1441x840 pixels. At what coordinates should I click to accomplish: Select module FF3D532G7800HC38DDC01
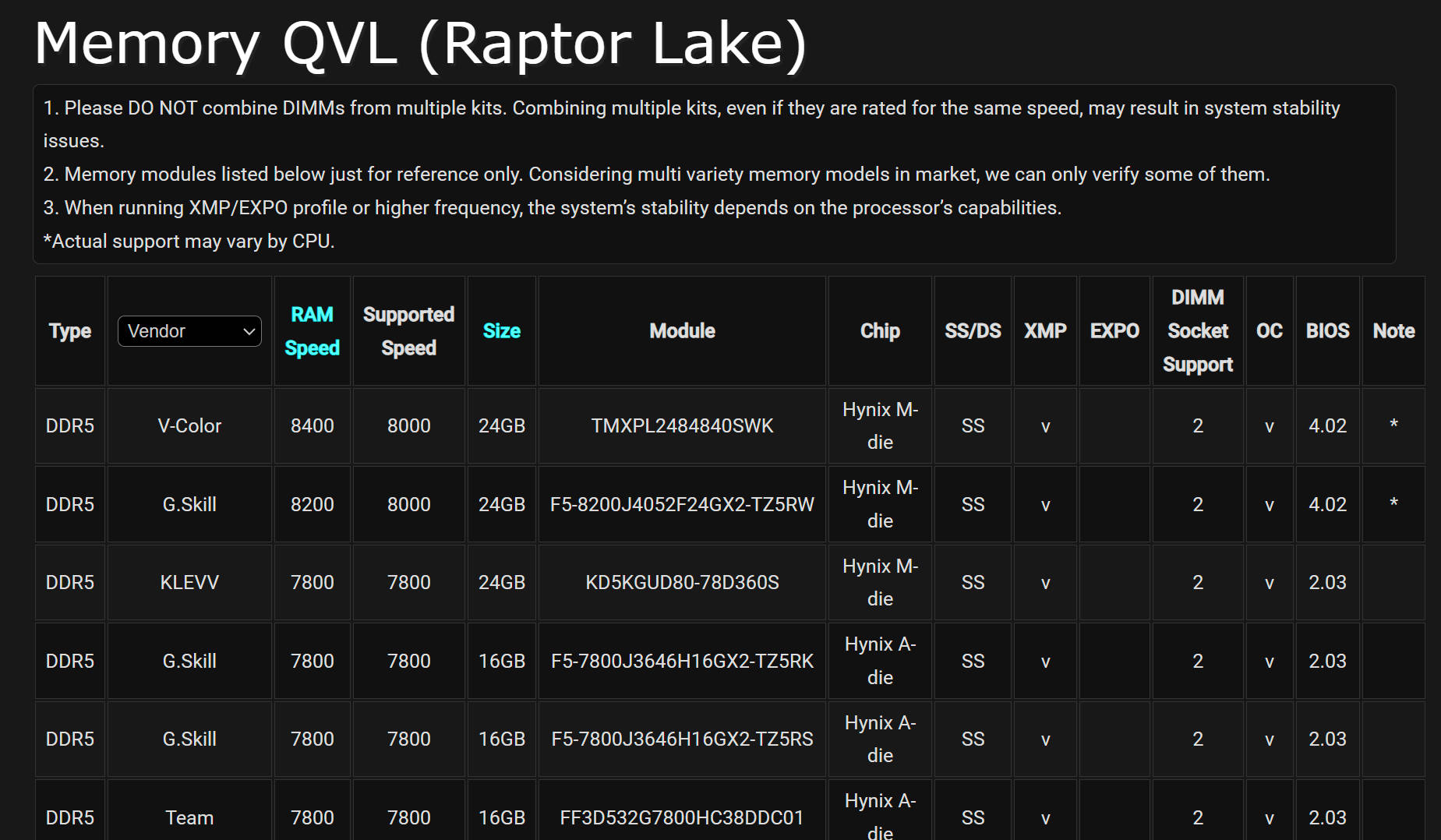682,817
